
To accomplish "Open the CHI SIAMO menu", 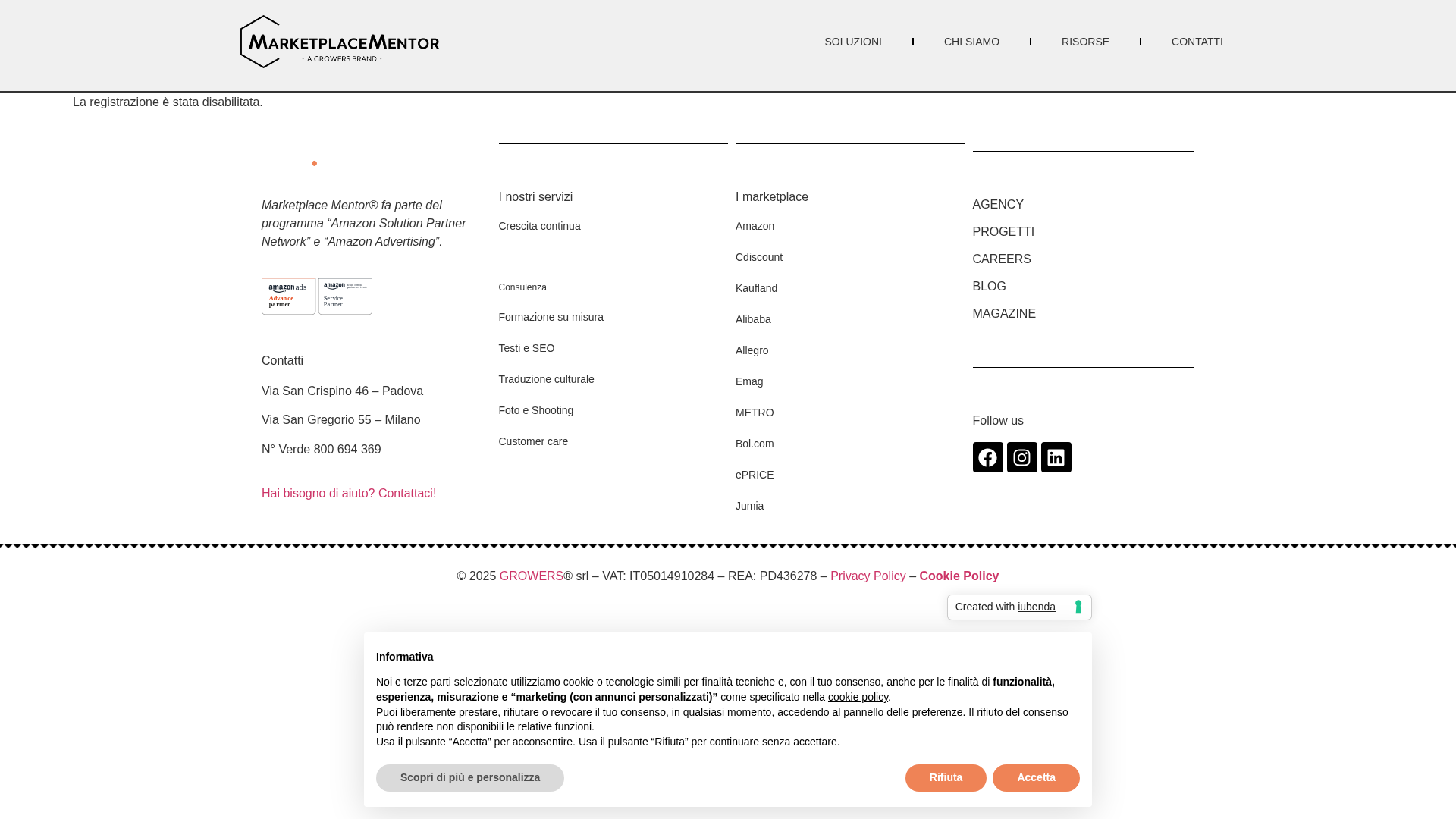I will 971,42.
